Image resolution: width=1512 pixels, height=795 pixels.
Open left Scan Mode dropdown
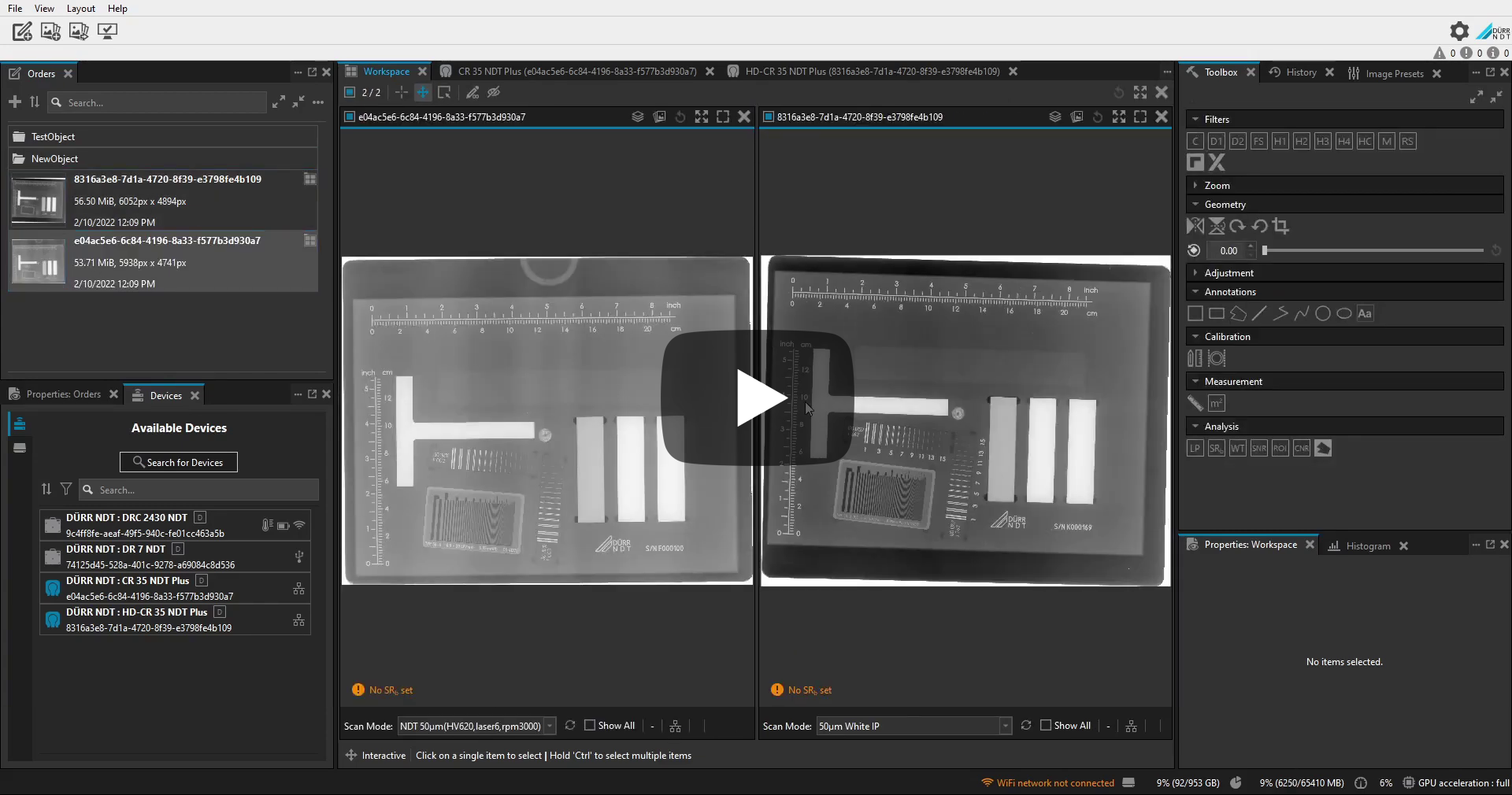click(x=550, y=727)
